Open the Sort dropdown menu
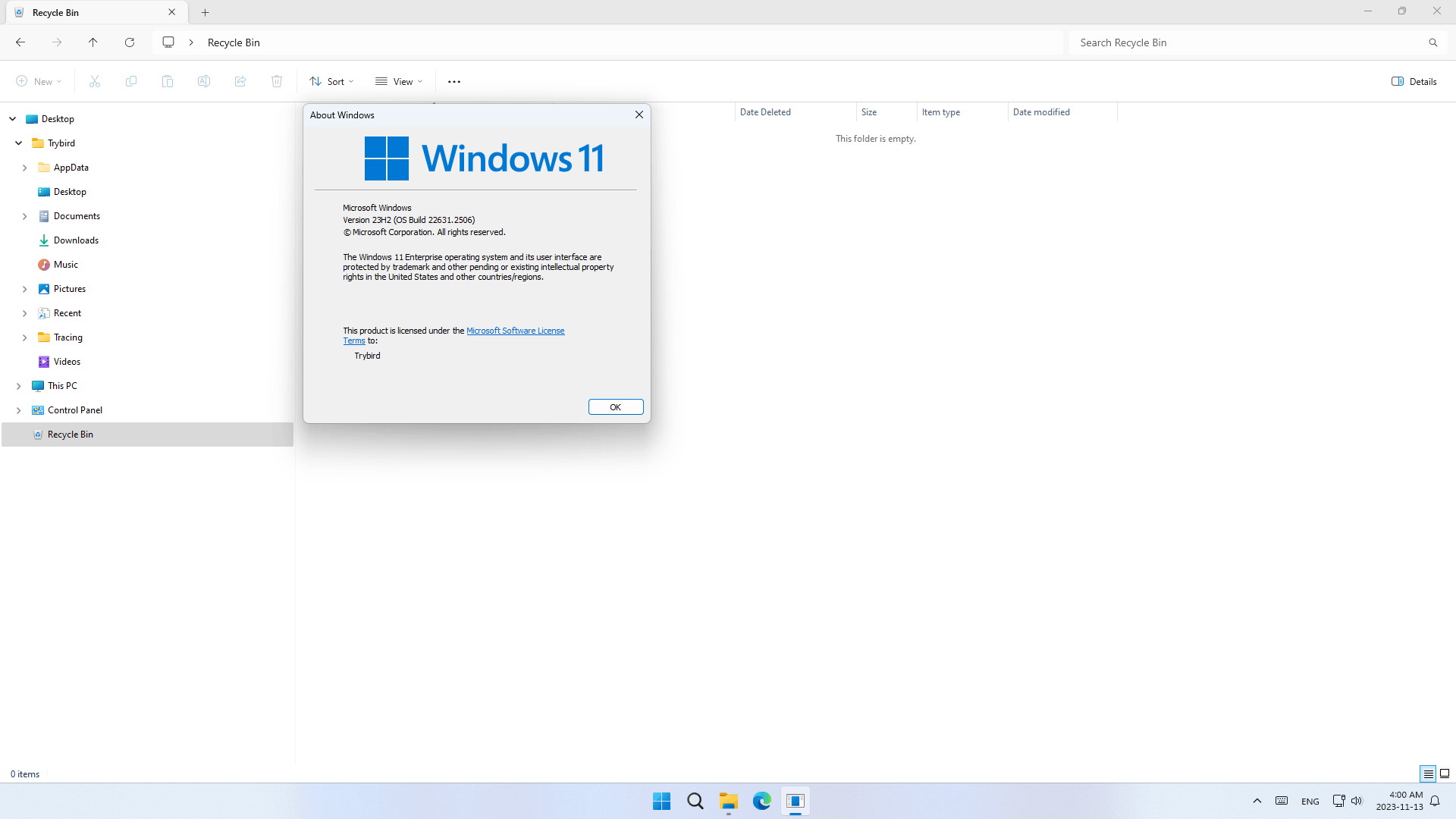This screenshot has width=1456, height=819. point(331,81)
